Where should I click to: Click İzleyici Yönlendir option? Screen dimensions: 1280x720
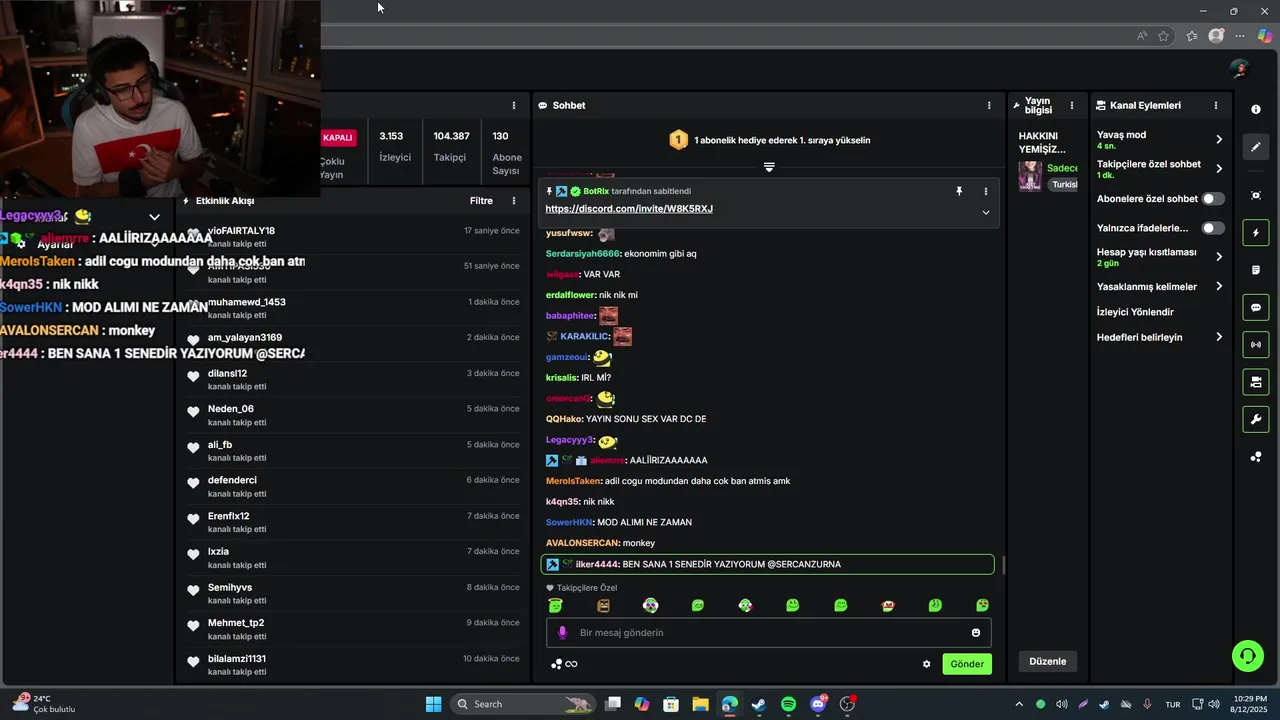click(1135, 312)
